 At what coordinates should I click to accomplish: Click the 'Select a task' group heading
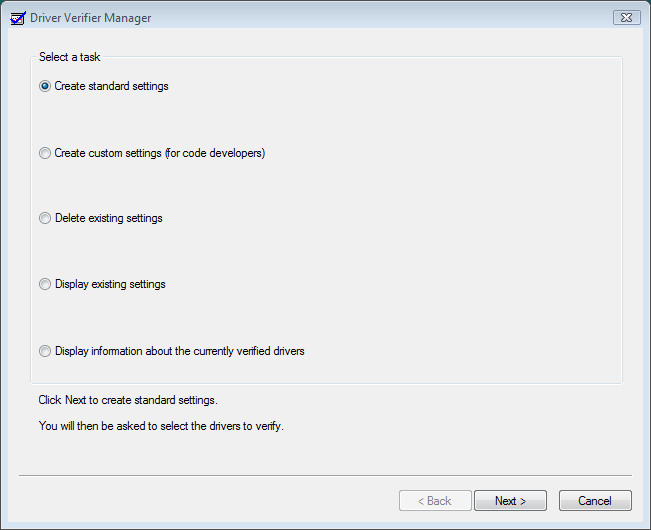coord(69,57)
